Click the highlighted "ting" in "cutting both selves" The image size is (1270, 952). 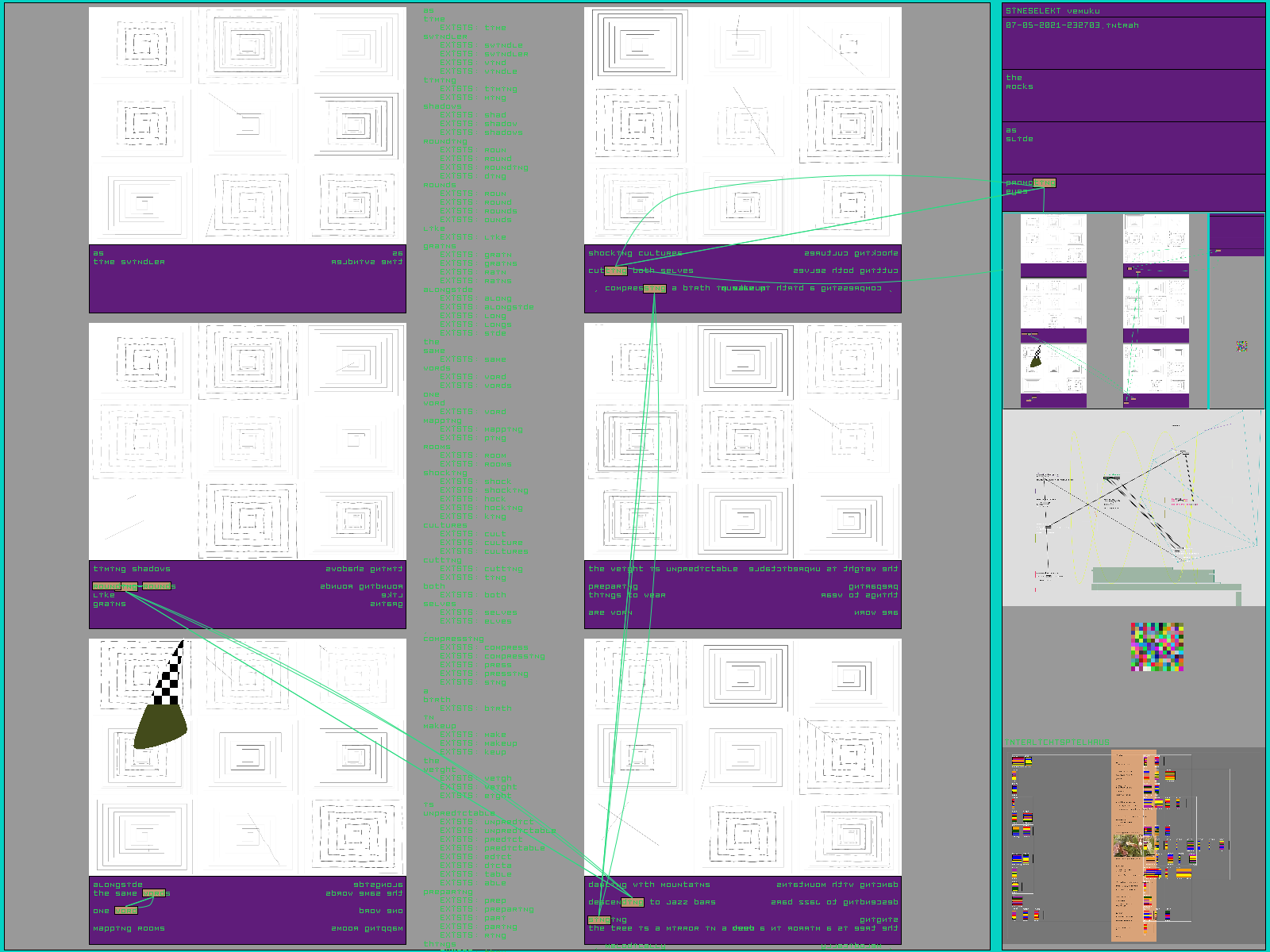coord(616,271)
